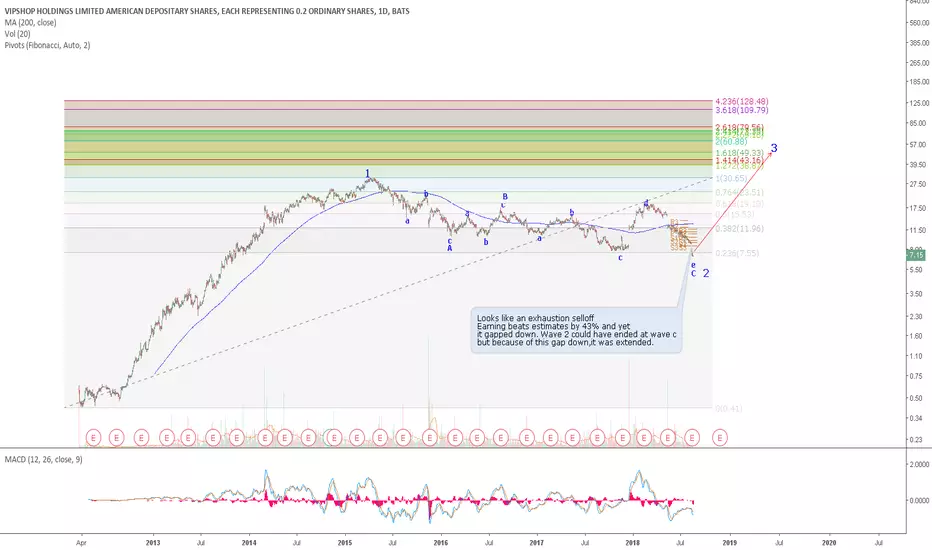Select the MA (200, close) indicator label
Screen dimensions: 932x550
(x=30, y=23)
